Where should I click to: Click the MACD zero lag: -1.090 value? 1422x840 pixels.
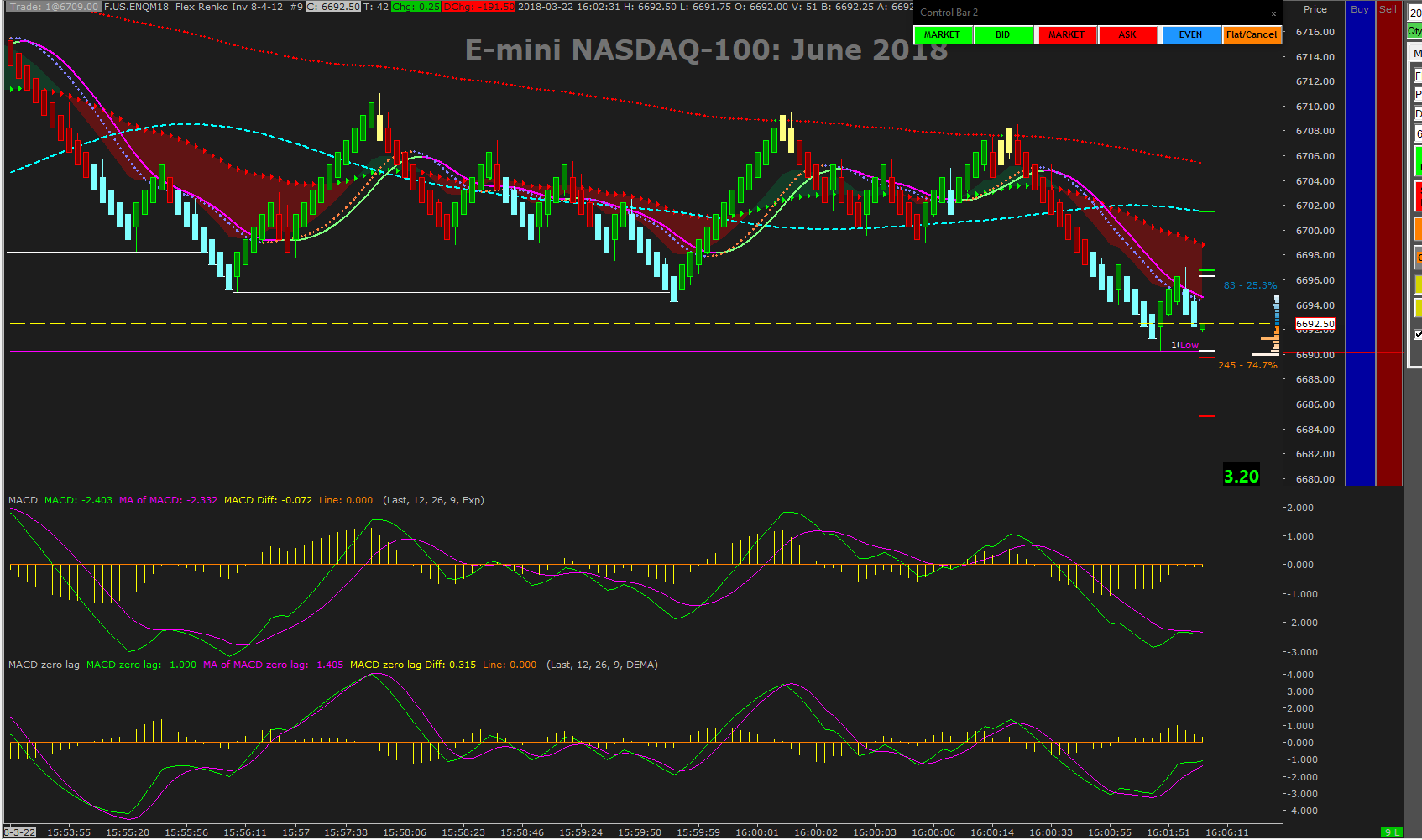coord(141,665)
